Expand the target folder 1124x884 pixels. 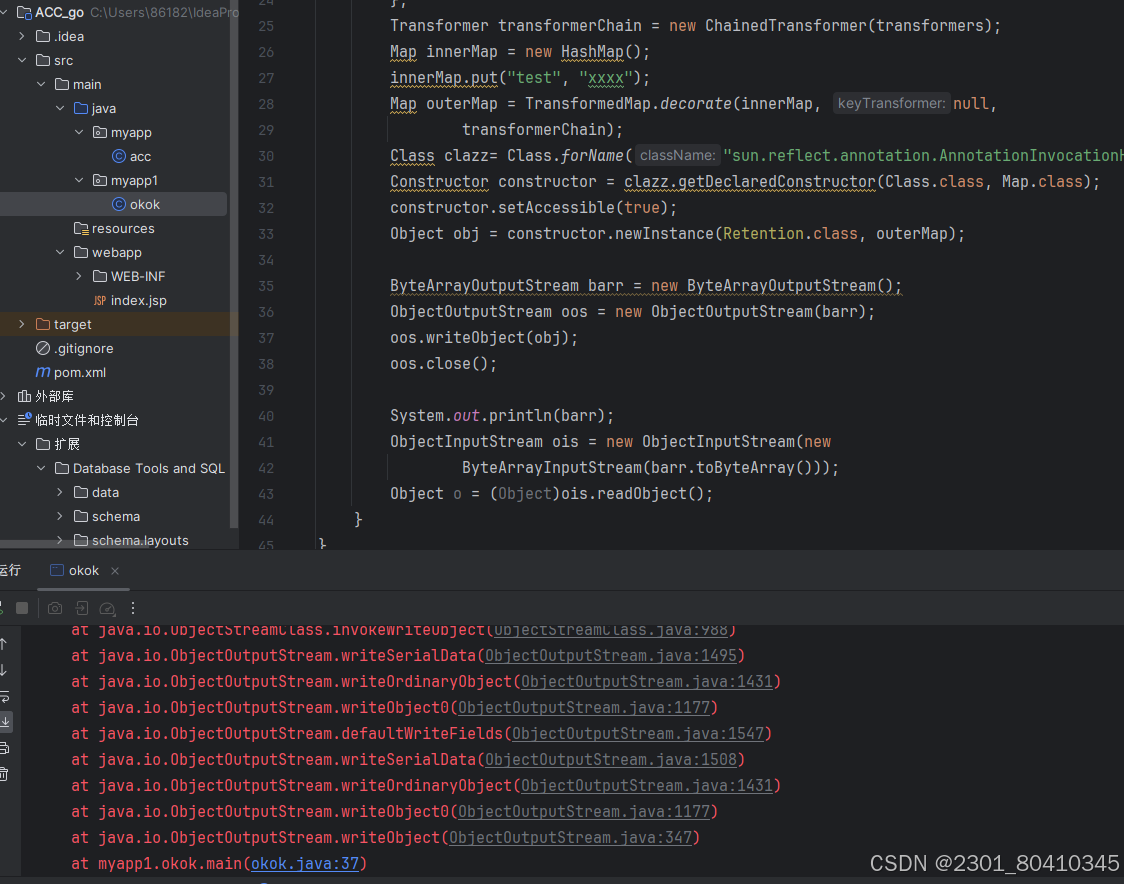tap(22, 324)
